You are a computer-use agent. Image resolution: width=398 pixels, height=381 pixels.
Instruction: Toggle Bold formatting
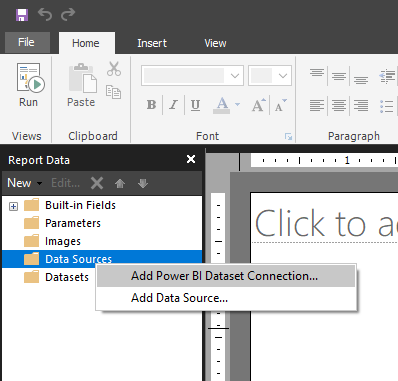pos(151,105)
